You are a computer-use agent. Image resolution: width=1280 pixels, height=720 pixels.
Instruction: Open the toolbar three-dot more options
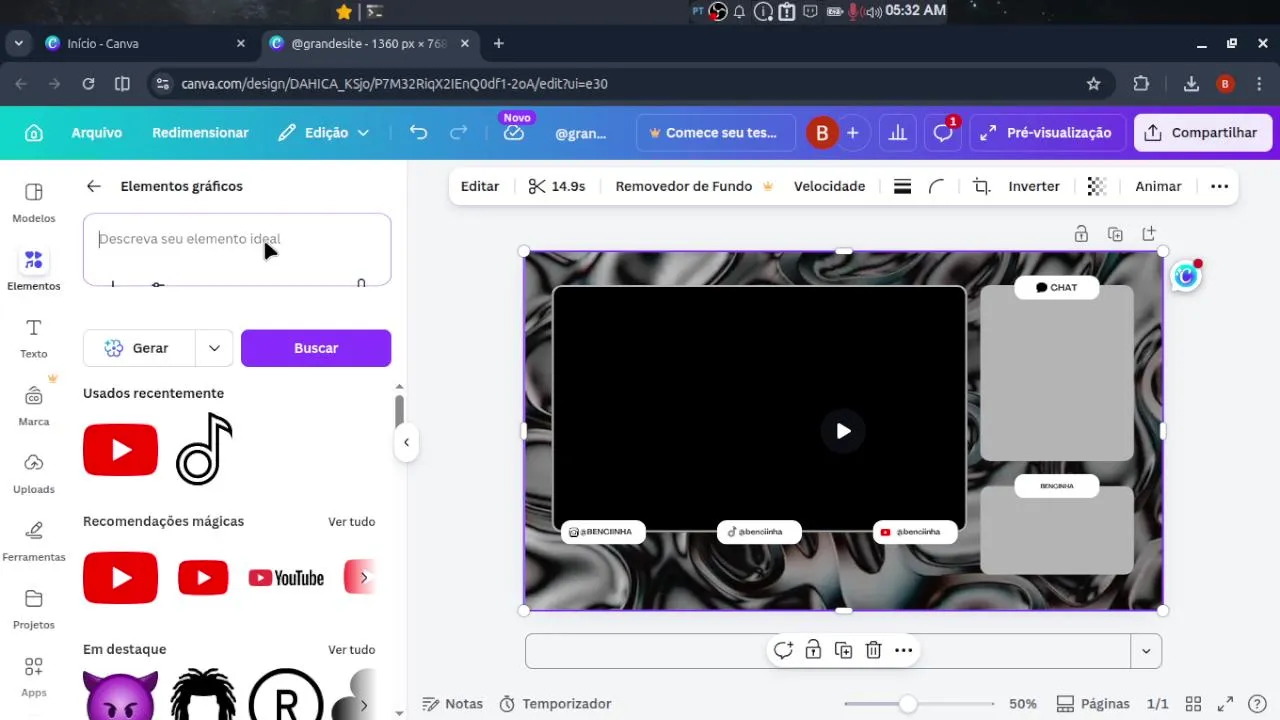click(1219, 186)
